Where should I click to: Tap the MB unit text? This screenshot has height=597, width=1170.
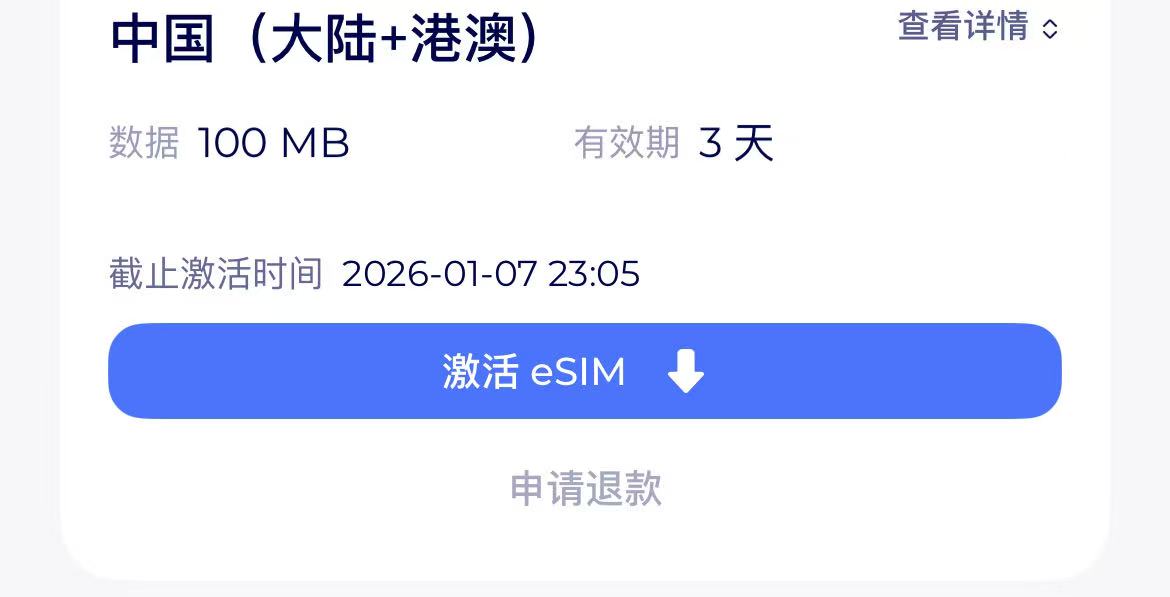tap(315, 143)
